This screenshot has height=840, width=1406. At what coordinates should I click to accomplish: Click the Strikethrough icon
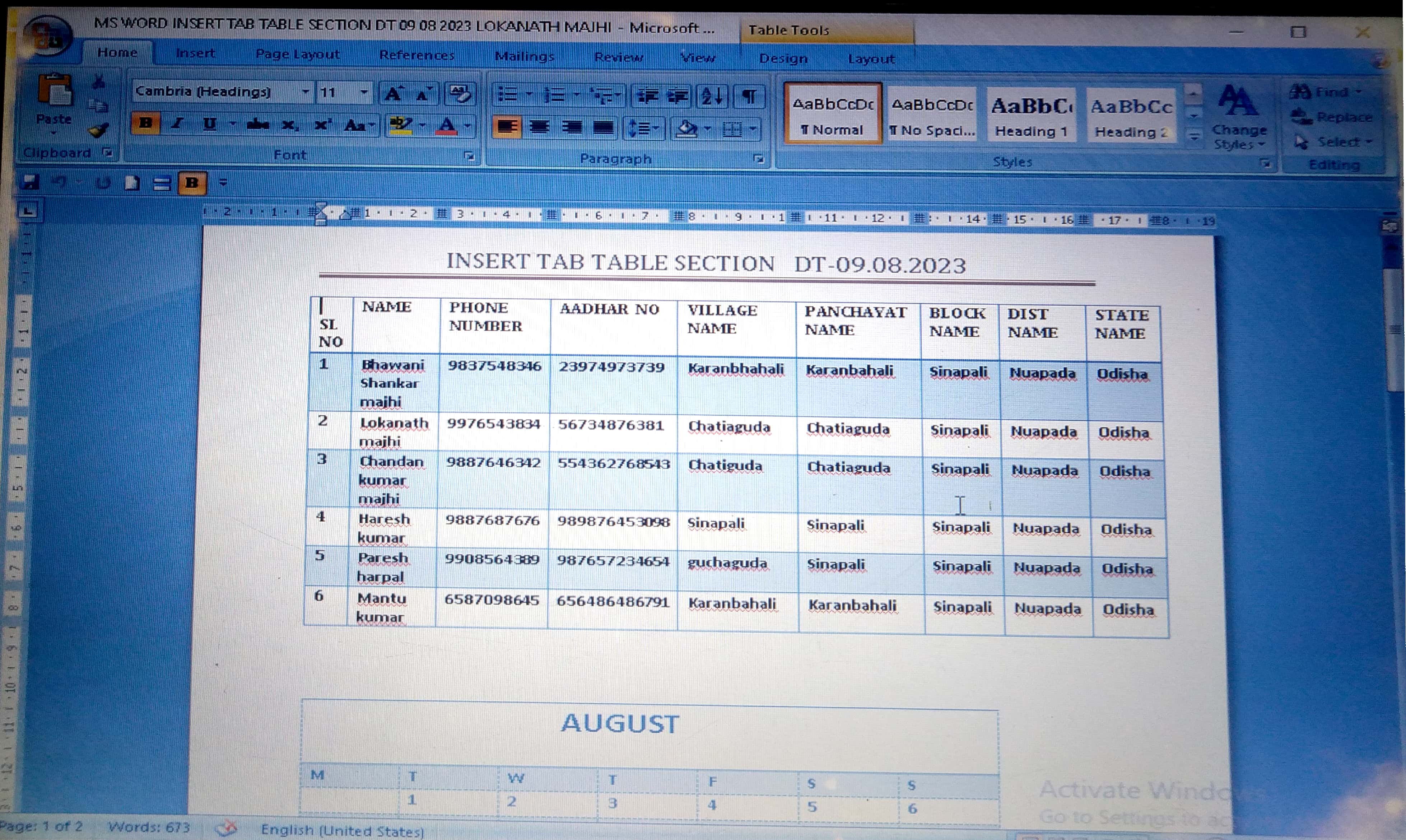click(258, 125)
